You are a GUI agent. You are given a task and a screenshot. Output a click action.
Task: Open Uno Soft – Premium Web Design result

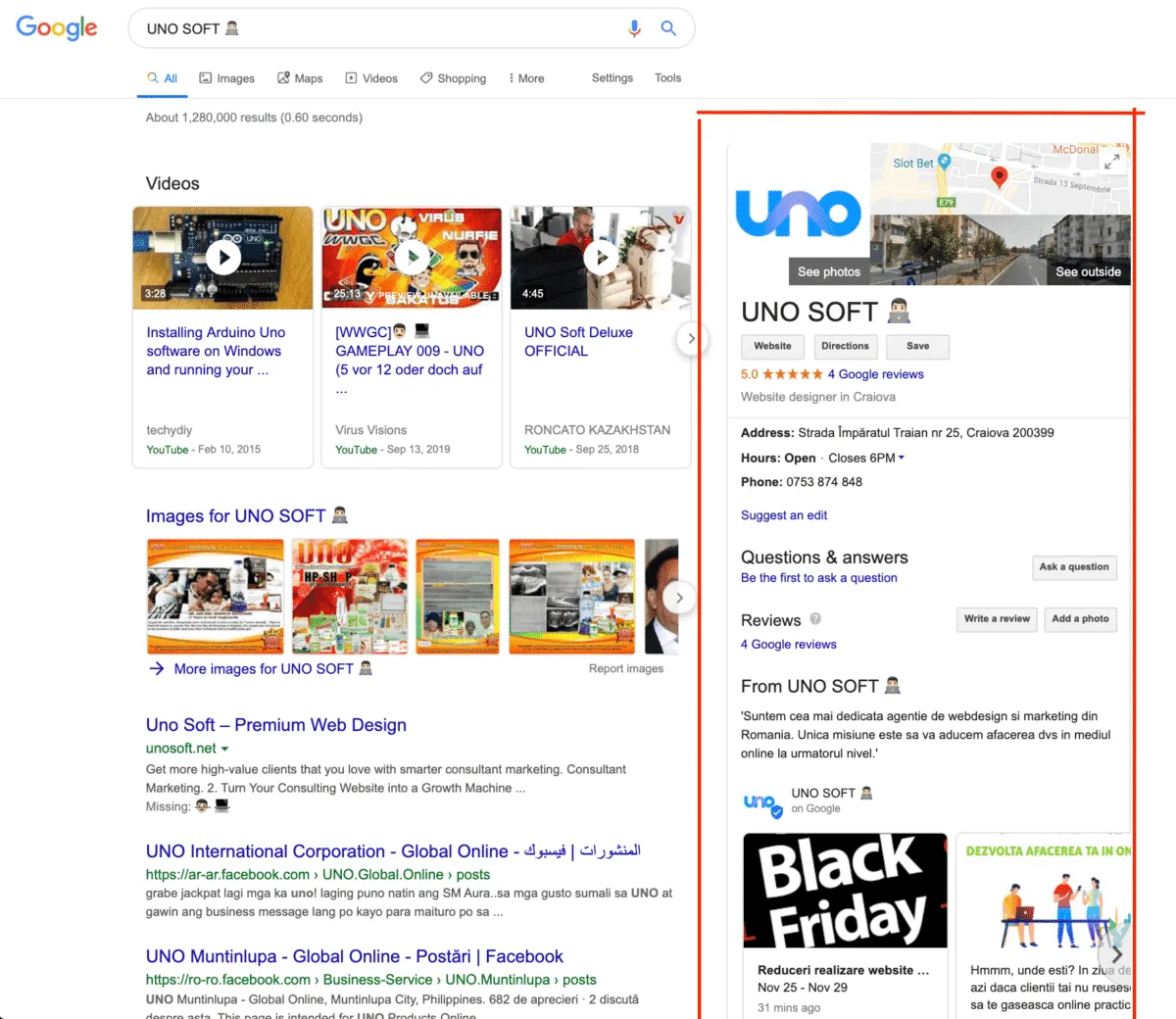(276, 725)
